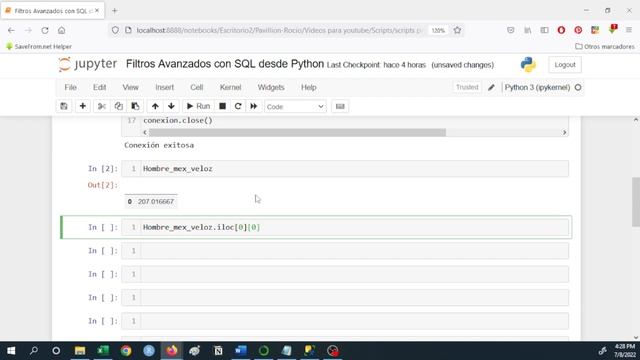Viewport: 640px width, 360px height.
Task: Open SaveFrom.net Helper bookmark
Action: pyautogui.click(x=39, y=47)
